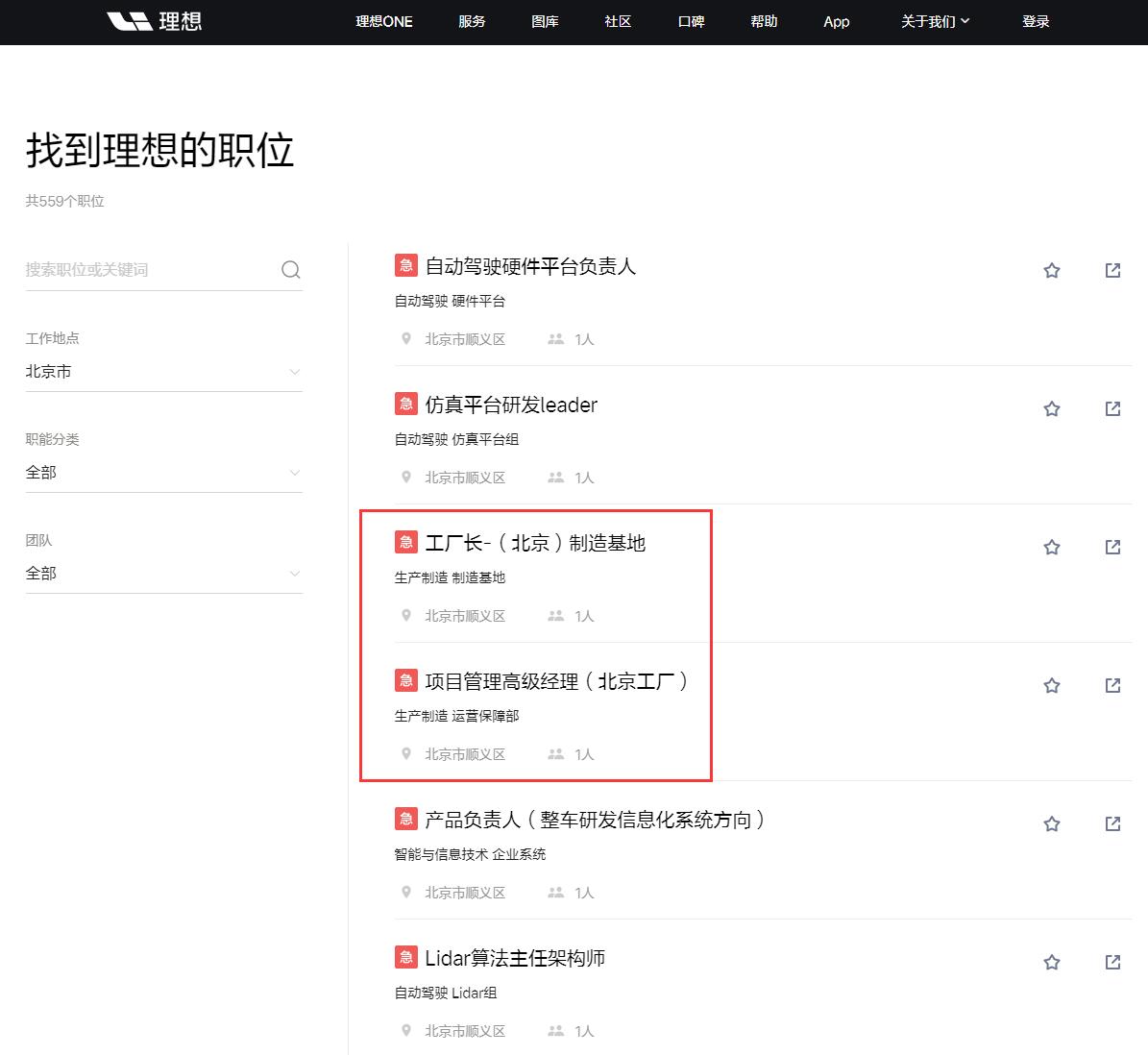This screenshot has width=1148, height=1055.
Task: Toggle the star on 工厂长-（北京）制造基地
Action: [1051, 547]
